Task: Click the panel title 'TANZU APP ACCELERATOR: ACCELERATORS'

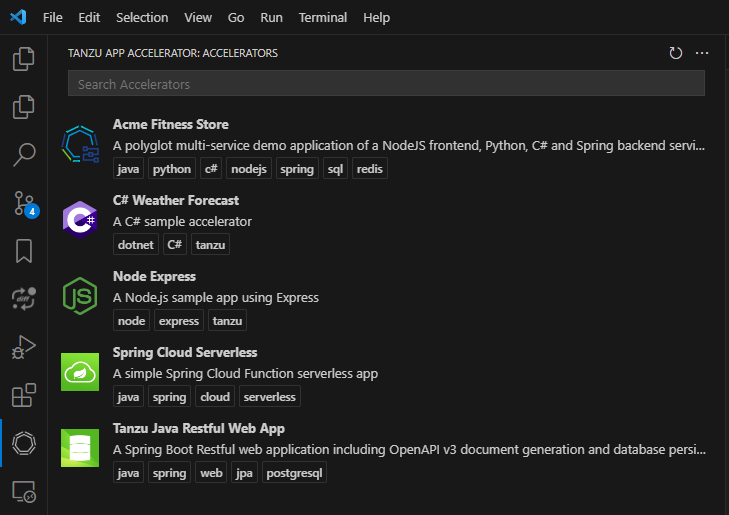Action: pyautogui.click(x=173, y=53)
